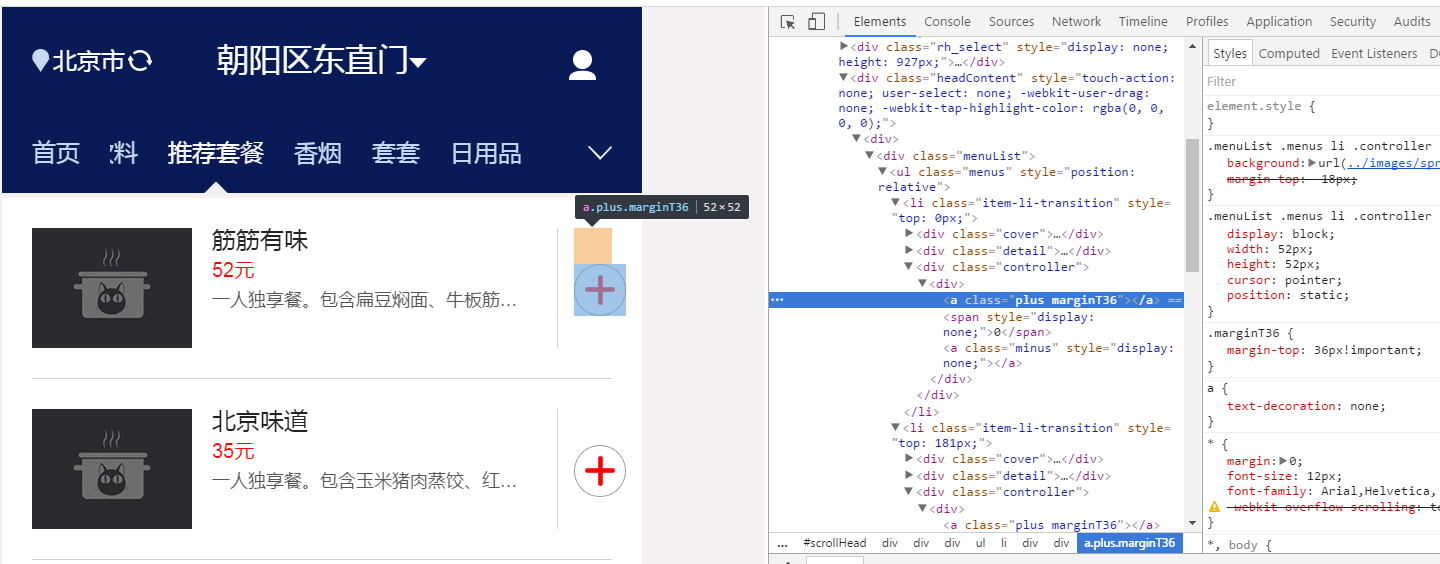1440x564 pixels.
Task: Collapse the menuList div node
Action: click(870, 156)
